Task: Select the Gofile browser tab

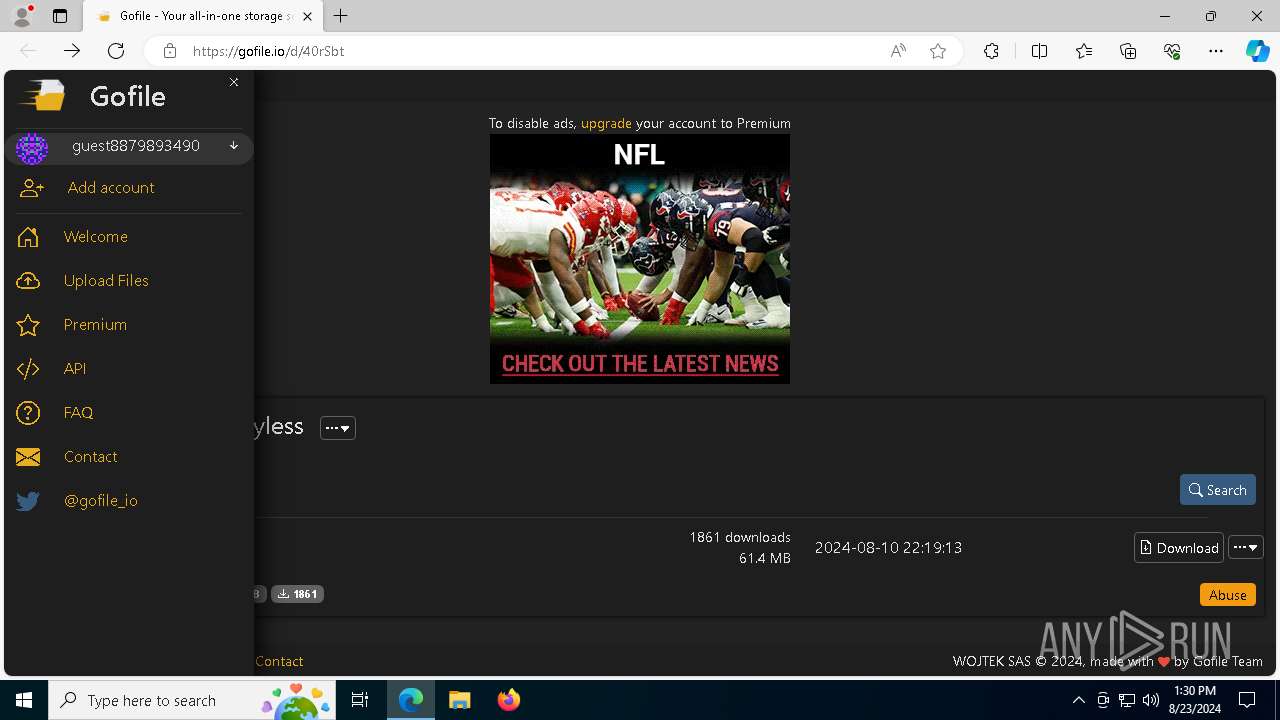Action: point(205,16)
